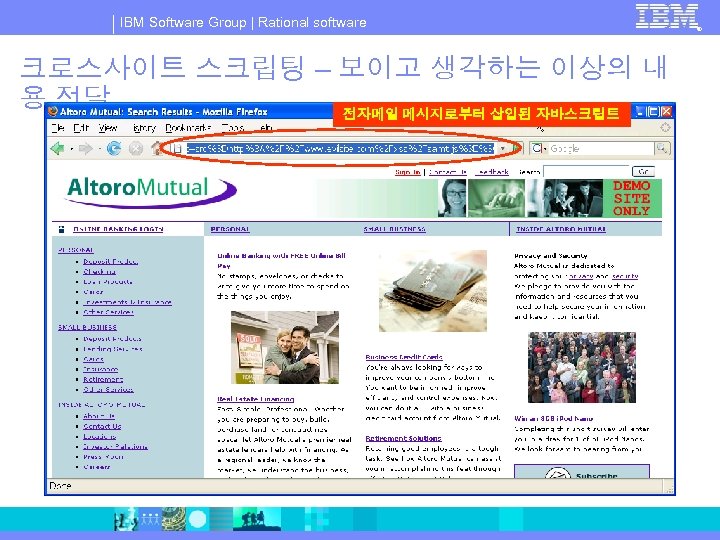Open the History menu
This screenshot has width=720, height=540.
[143, 128]
